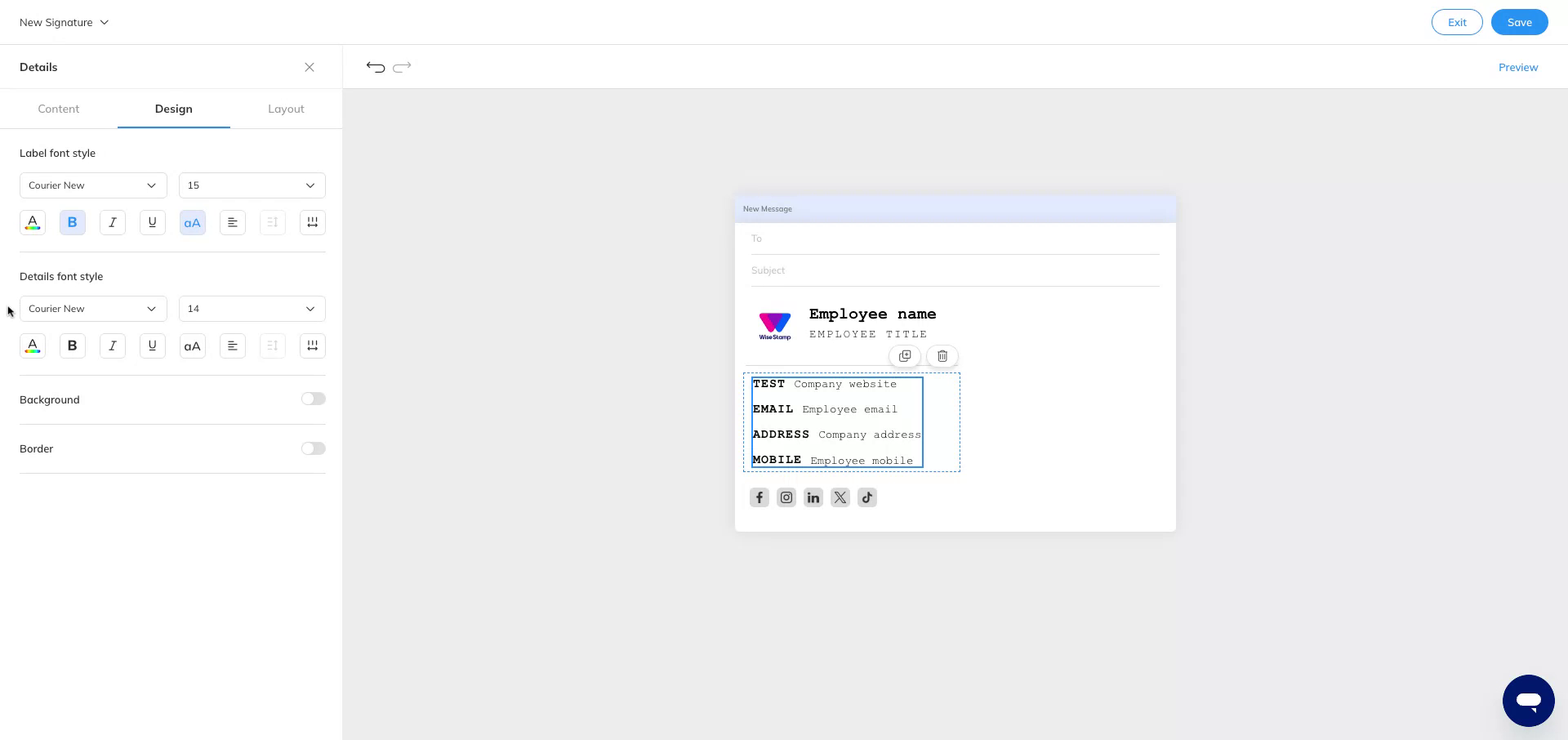This screenshot has width=1568, height=740.
Task: Open alignment options for Label font style
Action: [232, 222]
